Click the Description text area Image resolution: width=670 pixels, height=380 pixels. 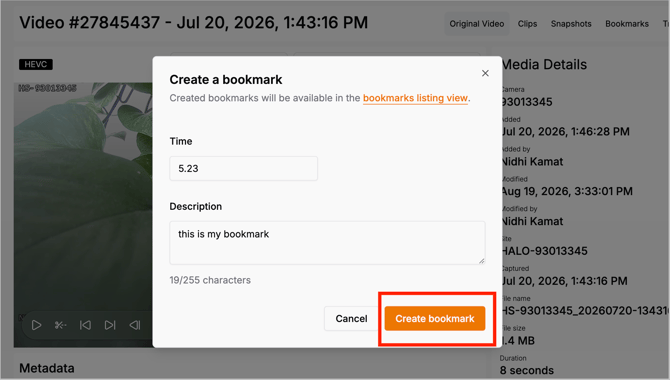(327, 243)
